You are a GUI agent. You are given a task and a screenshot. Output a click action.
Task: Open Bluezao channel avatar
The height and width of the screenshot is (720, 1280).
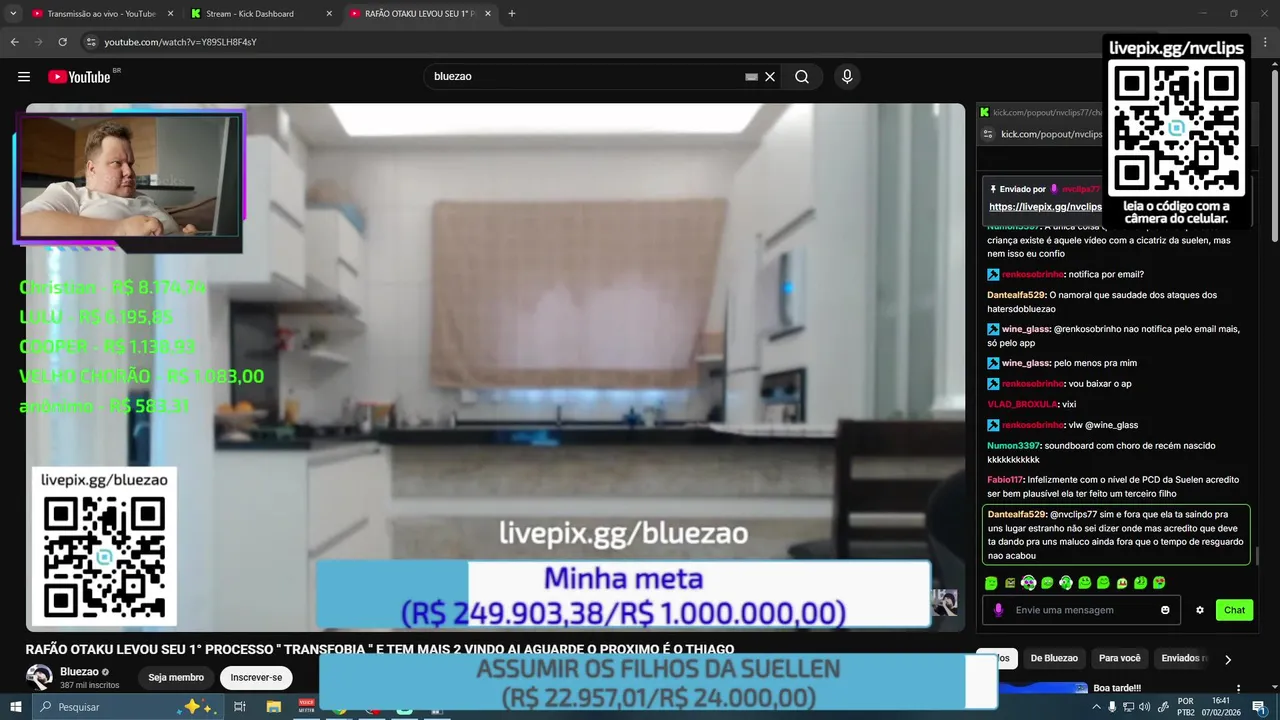[39, 677]
